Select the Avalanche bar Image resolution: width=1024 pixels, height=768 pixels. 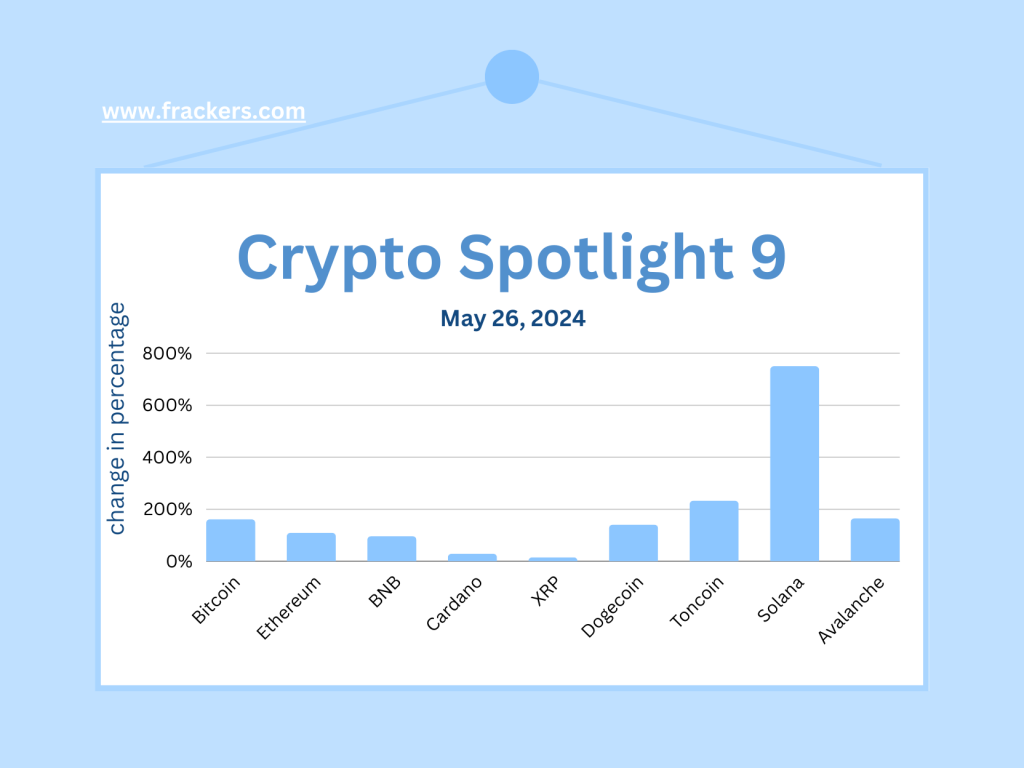click(875, 540)
